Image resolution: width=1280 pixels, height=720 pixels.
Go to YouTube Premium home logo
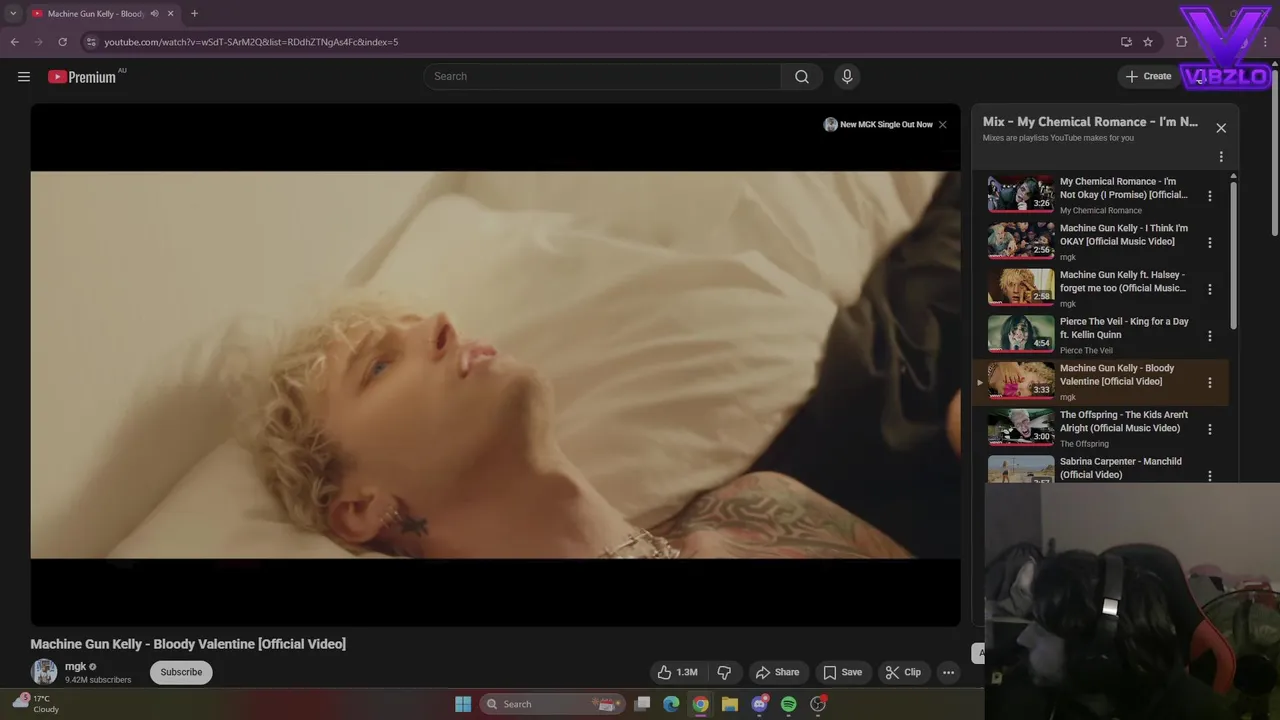pos(82,77)
